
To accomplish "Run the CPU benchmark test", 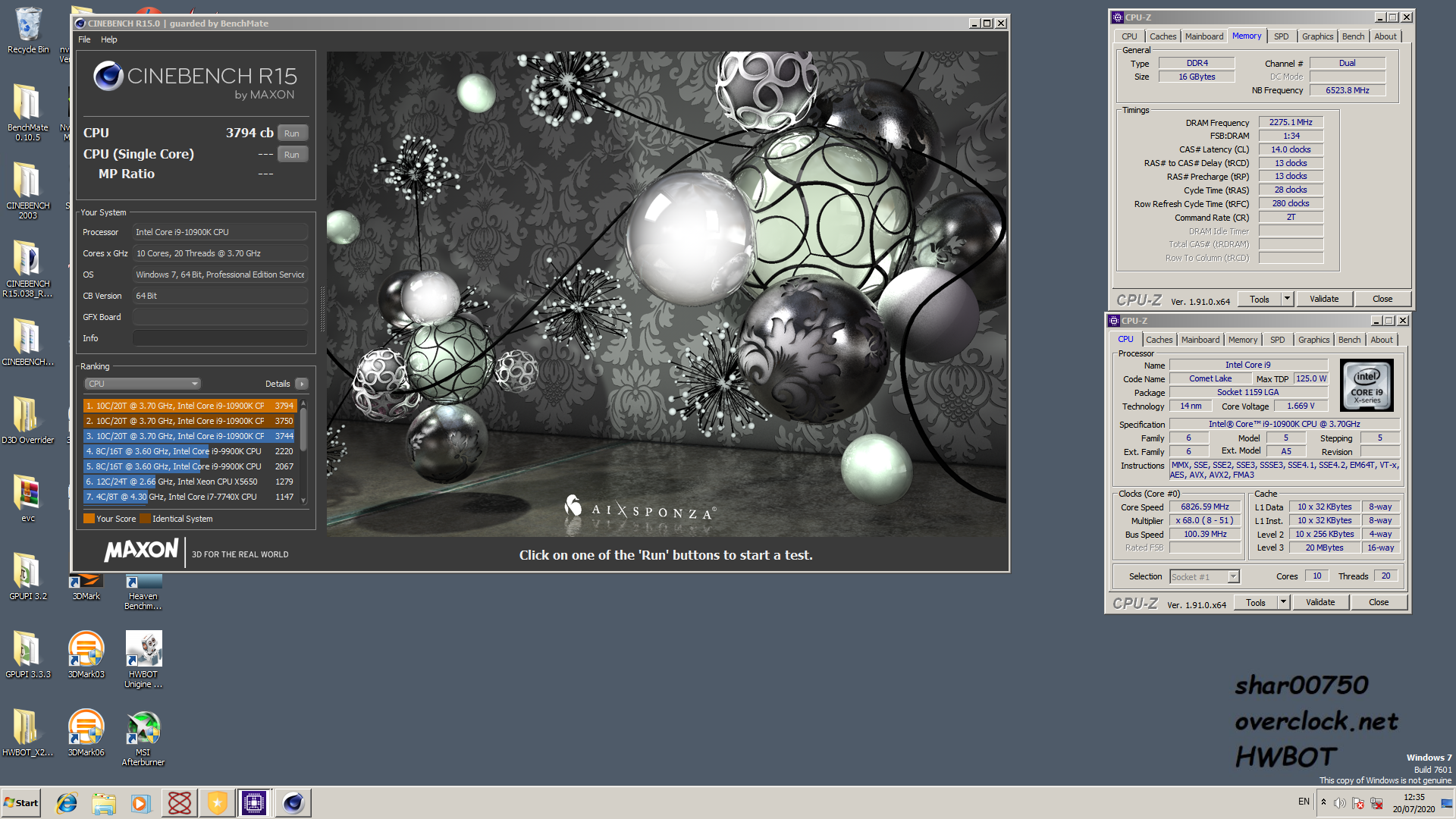I will point(292,133).
